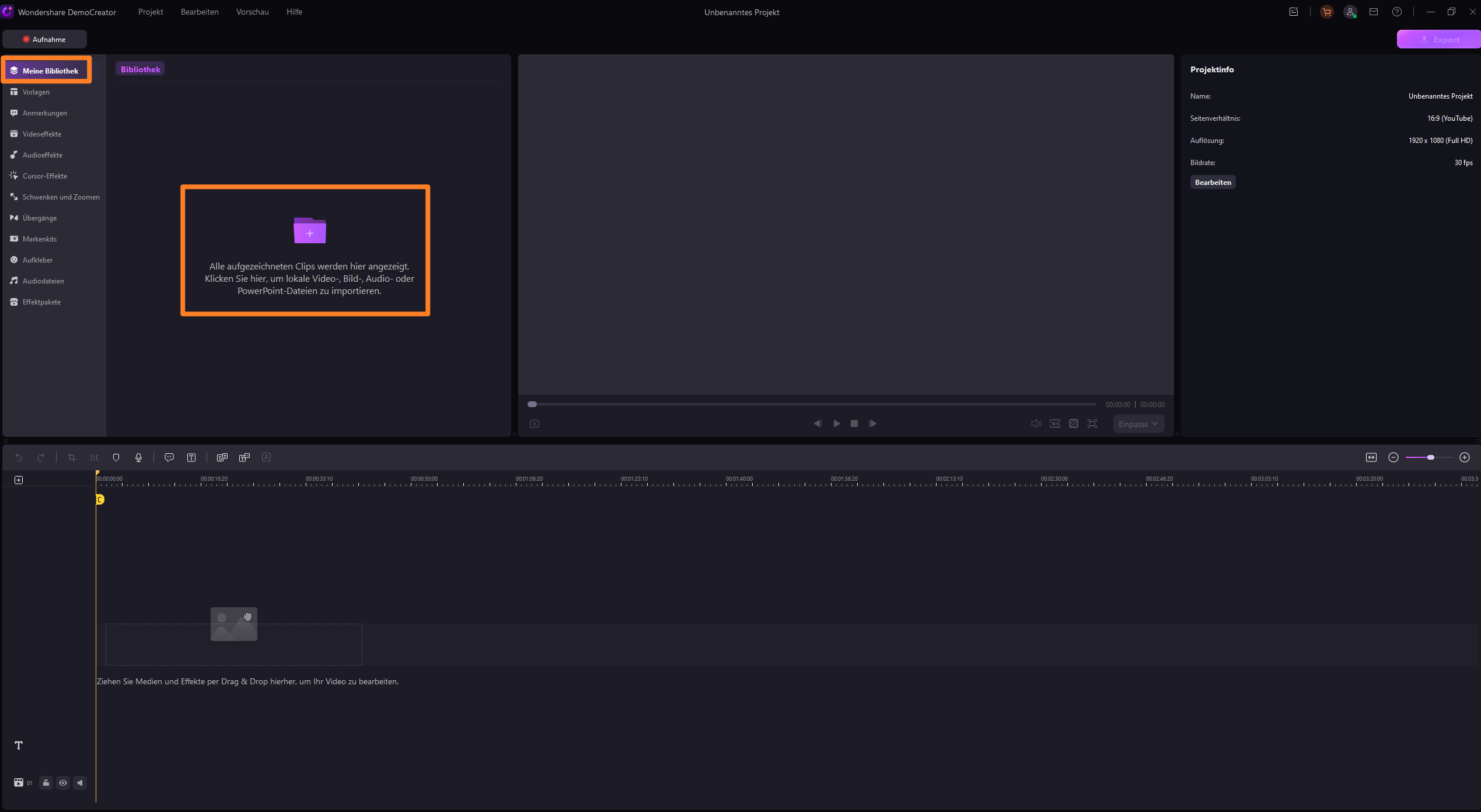The width and height of the screenshot is (1481, 812).
Task: Click the text-to-speech icon
Action: click(x=244, y=457)
